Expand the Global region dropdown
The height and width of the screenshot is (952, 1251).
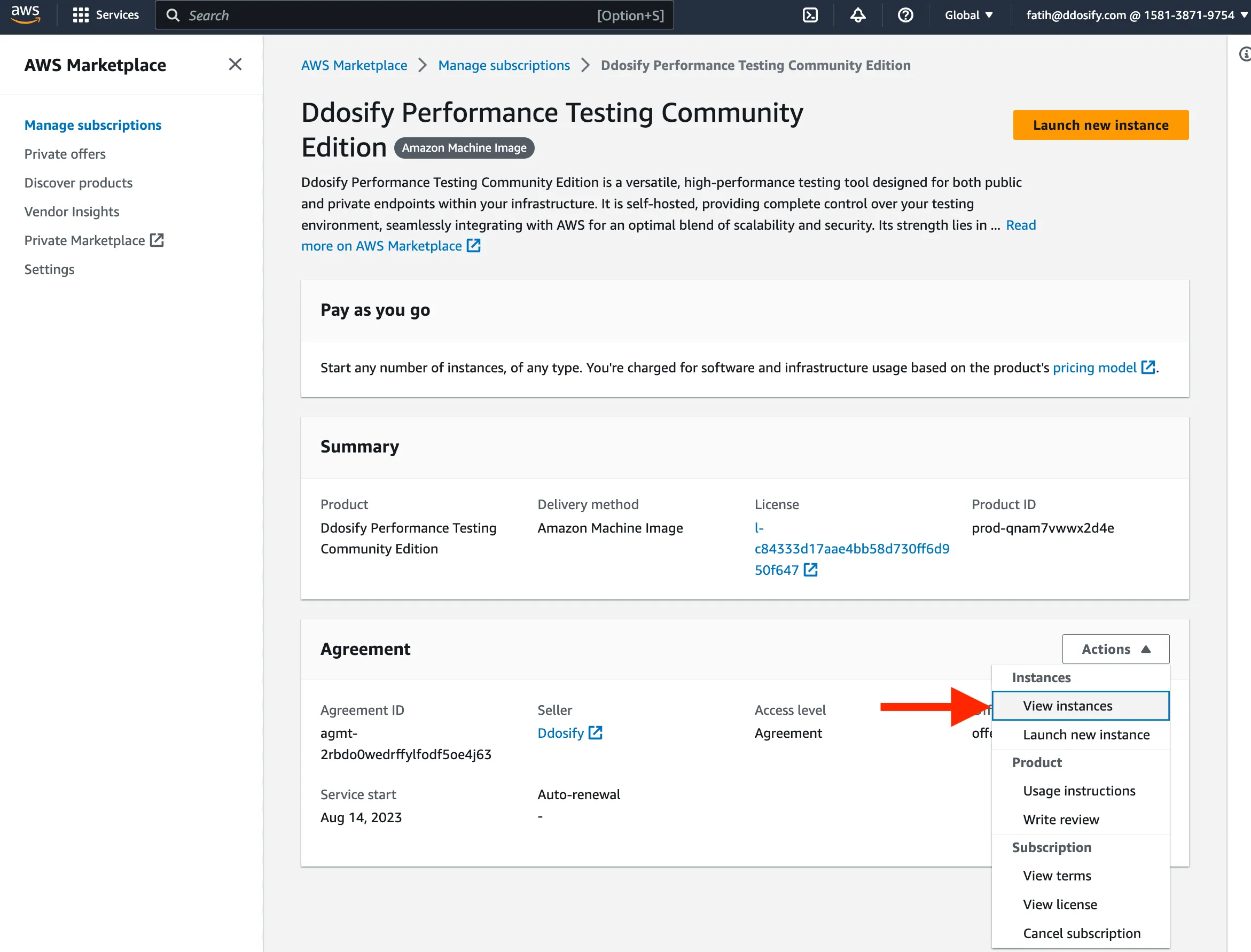(x=968, y=15)
